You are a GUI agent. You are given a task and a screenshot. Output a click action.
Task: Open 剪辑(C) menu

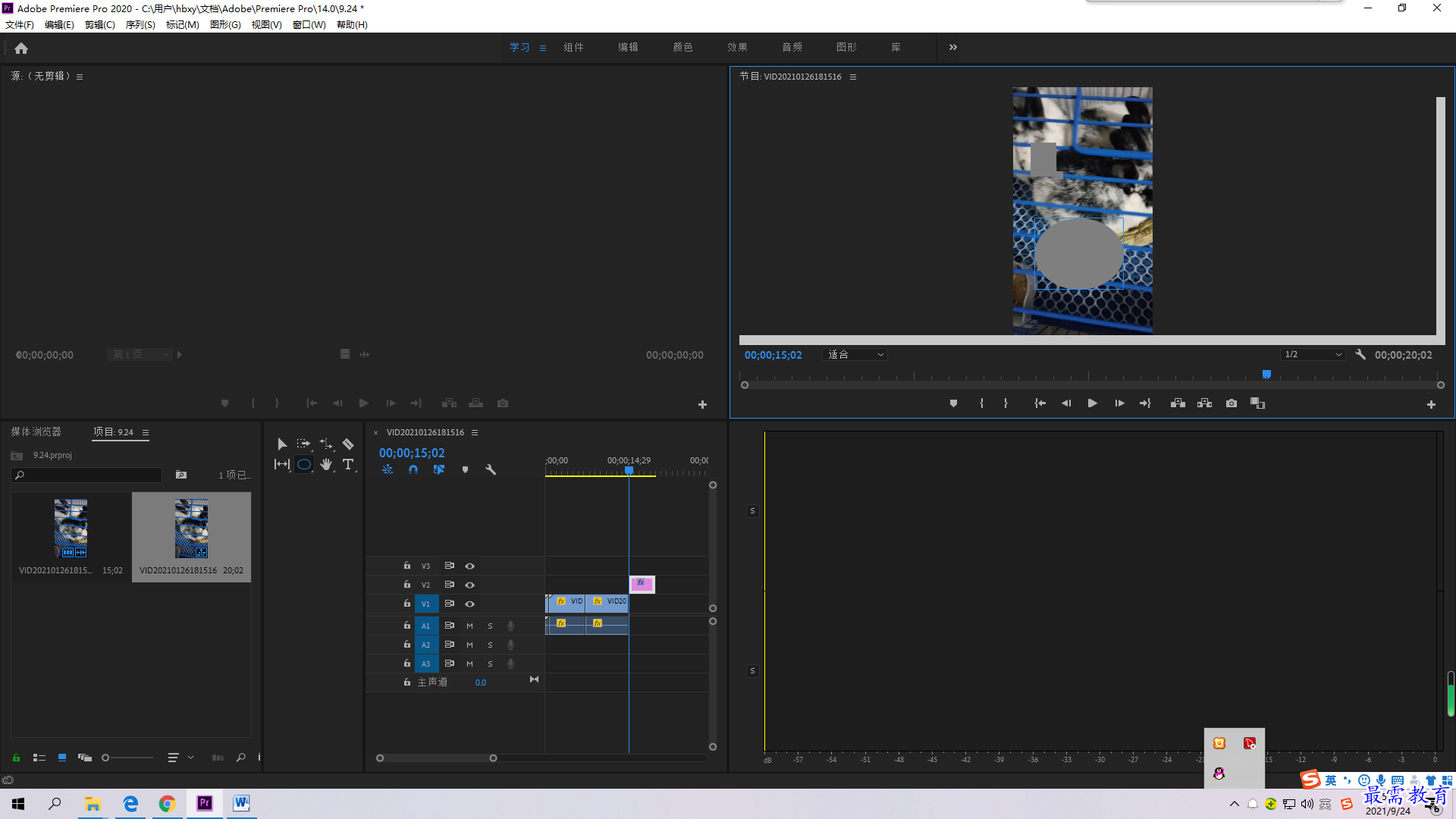coord(100,25)
